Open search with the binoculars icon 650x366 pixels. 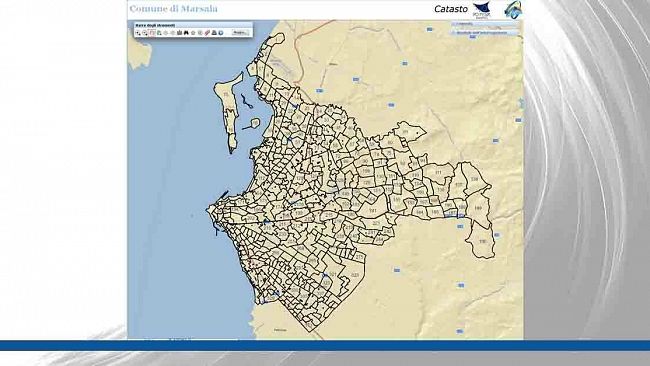(186, 33)
